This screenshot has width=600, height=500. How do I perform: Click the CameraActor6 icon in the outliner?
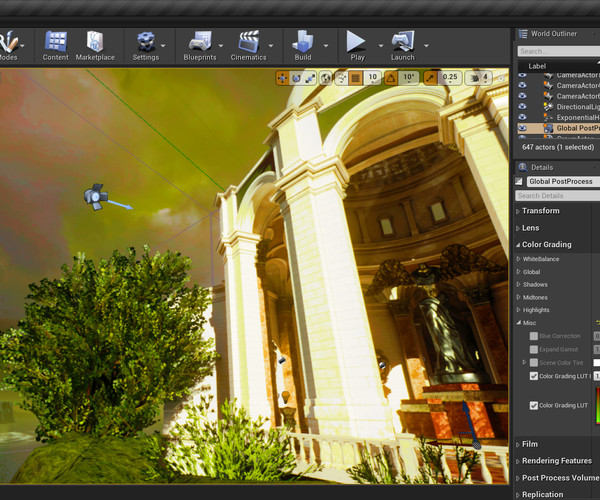click(x=548, y=96)
